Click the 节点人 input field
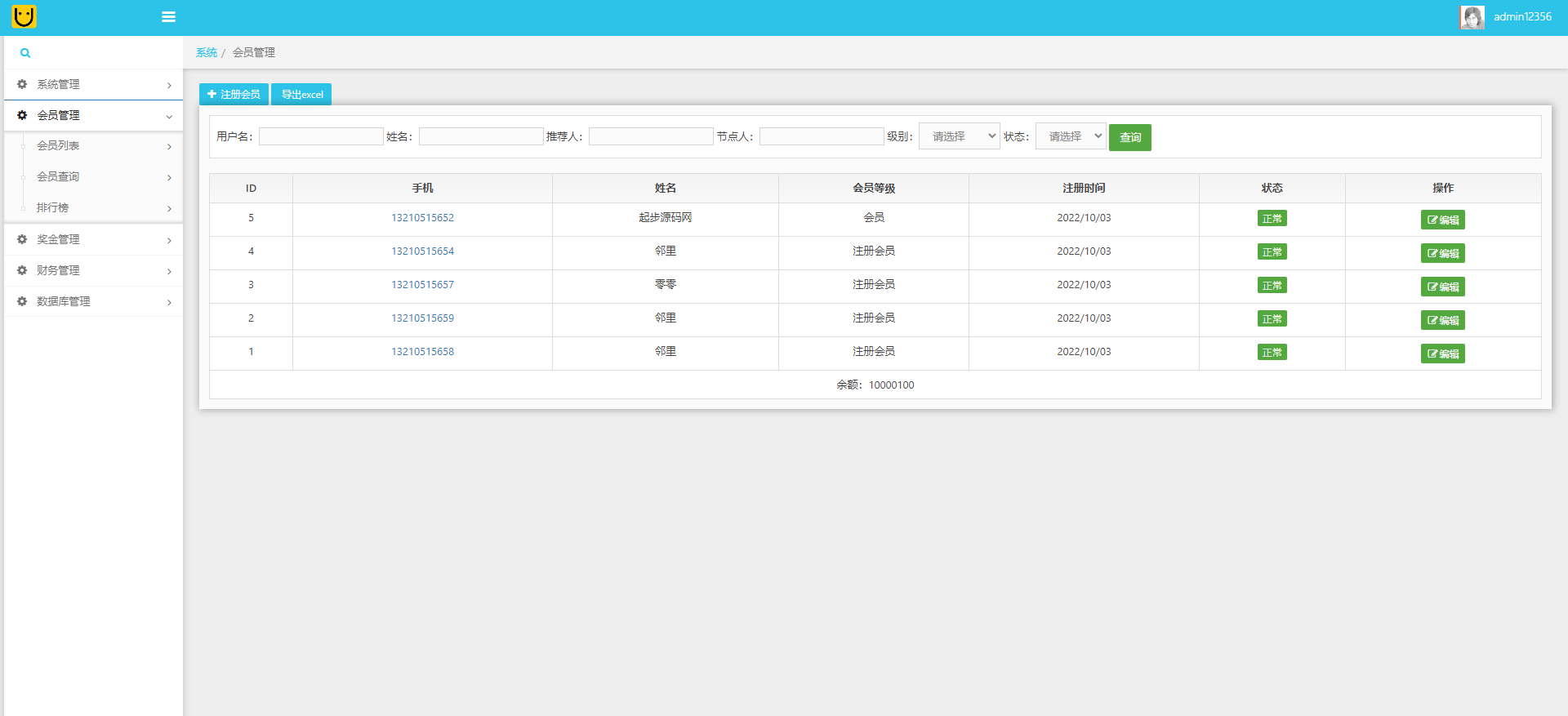Viewport: 1568px width, 716px height. 822,136
